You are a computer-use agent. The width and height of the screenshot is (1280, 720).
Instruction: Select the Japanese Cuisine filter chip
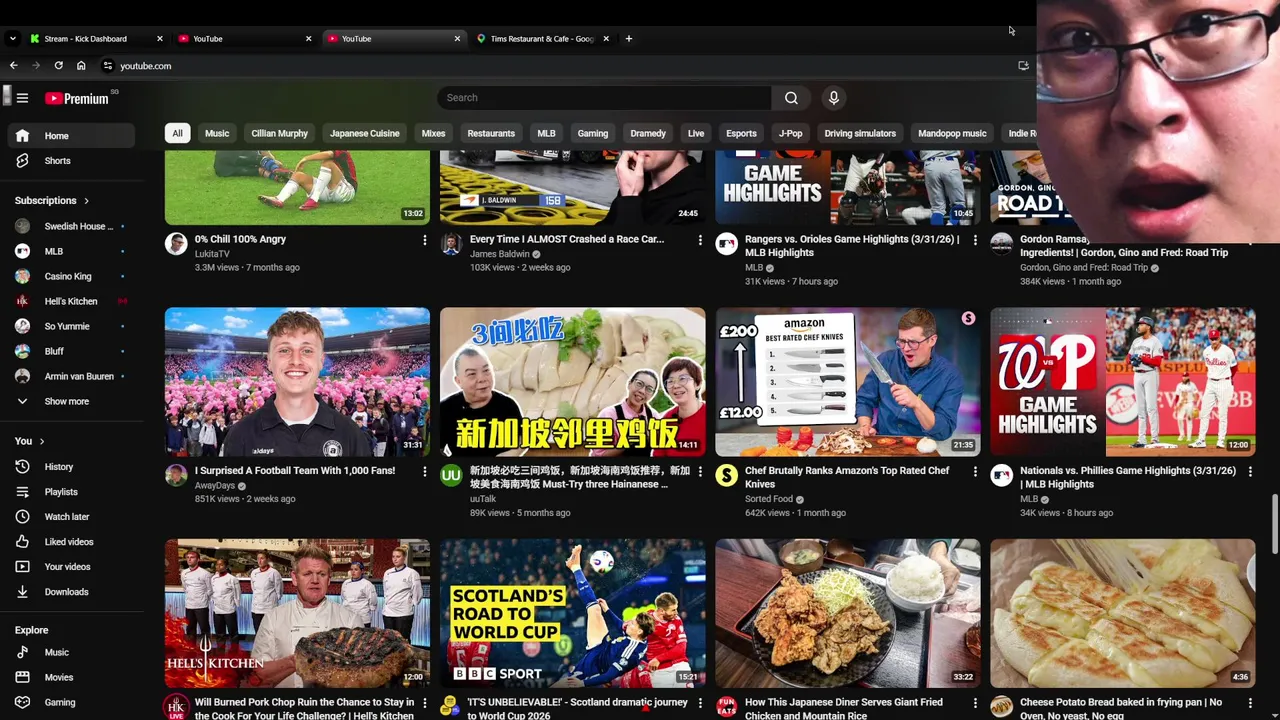coord(364,133)
